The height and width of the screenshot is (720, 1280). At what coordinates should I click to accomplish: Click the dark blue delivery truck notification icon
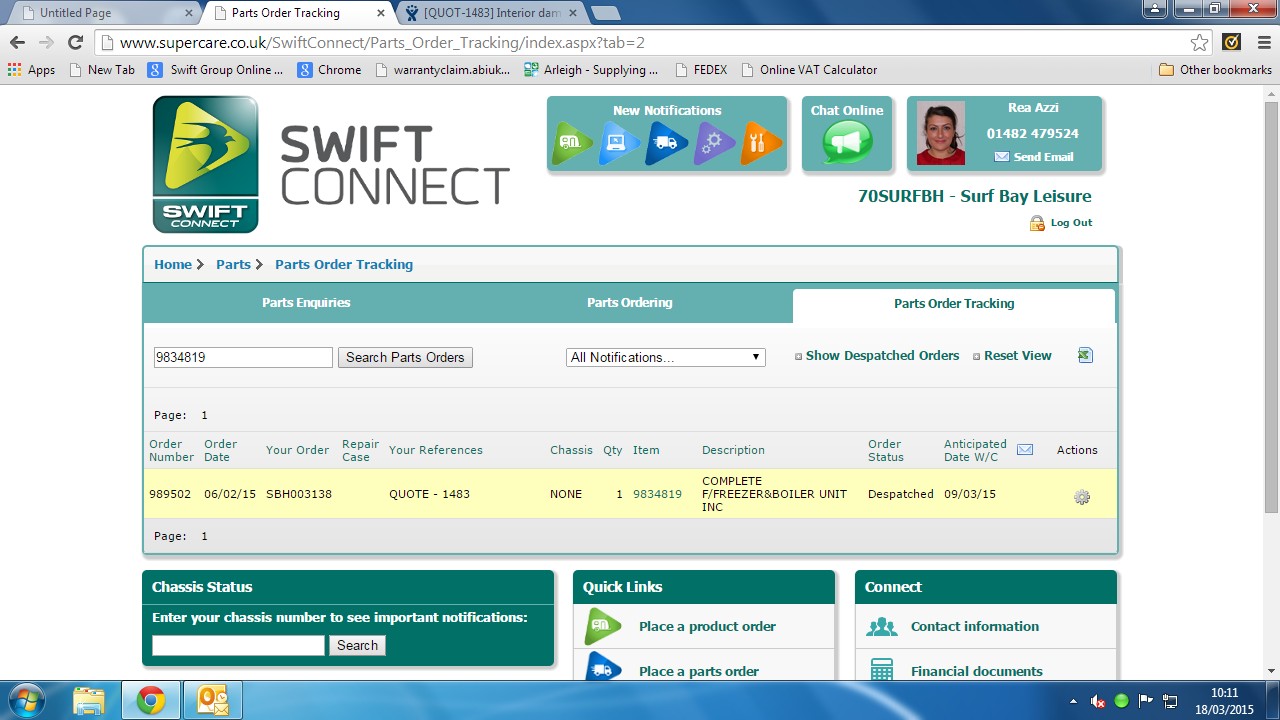click(666, 143)
